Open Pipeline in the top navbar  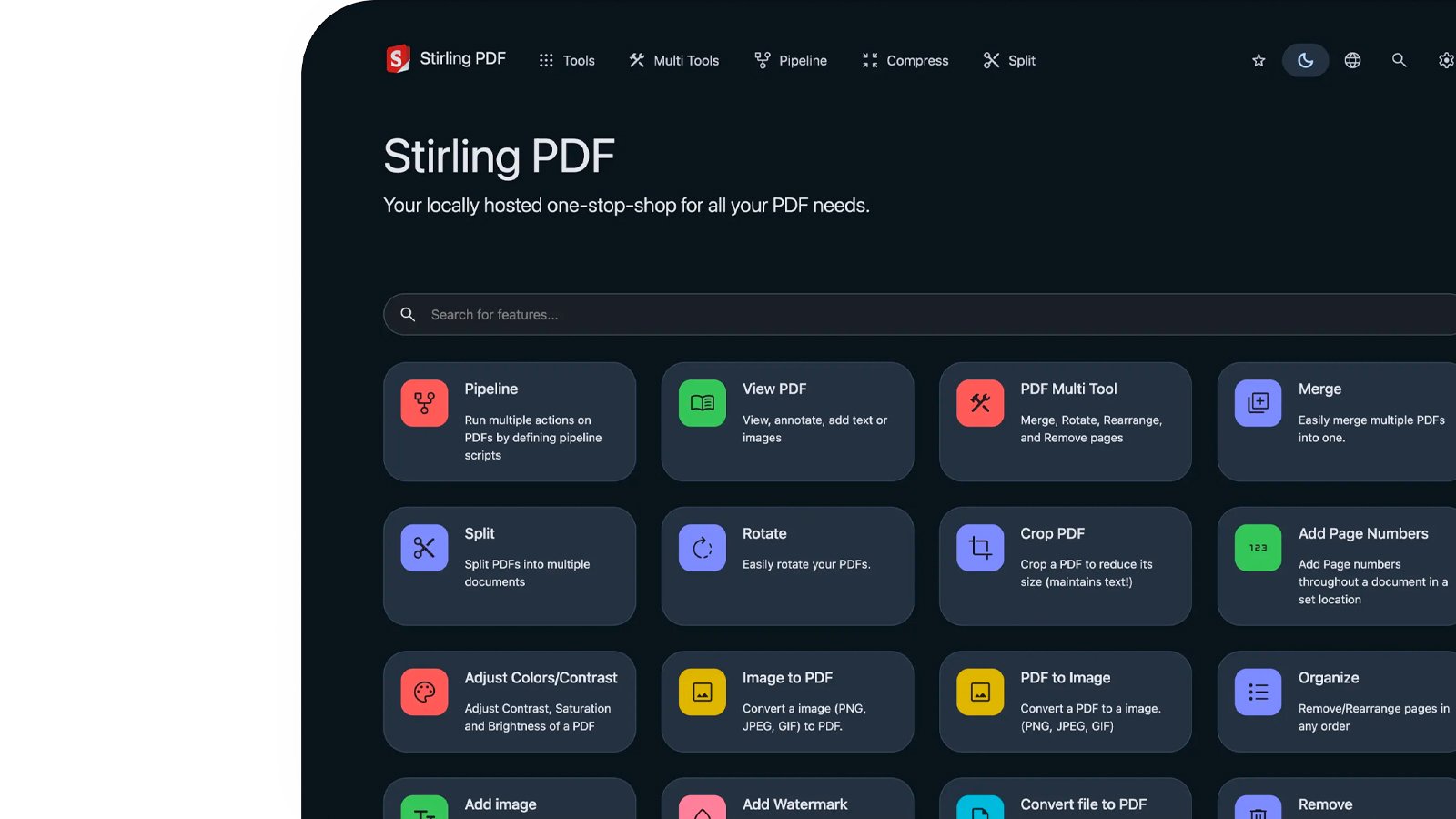[790, 60]
